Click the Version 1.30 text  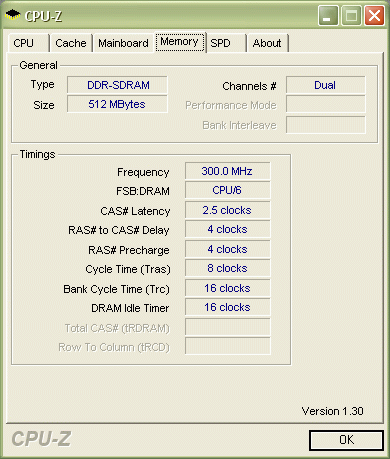332,411
